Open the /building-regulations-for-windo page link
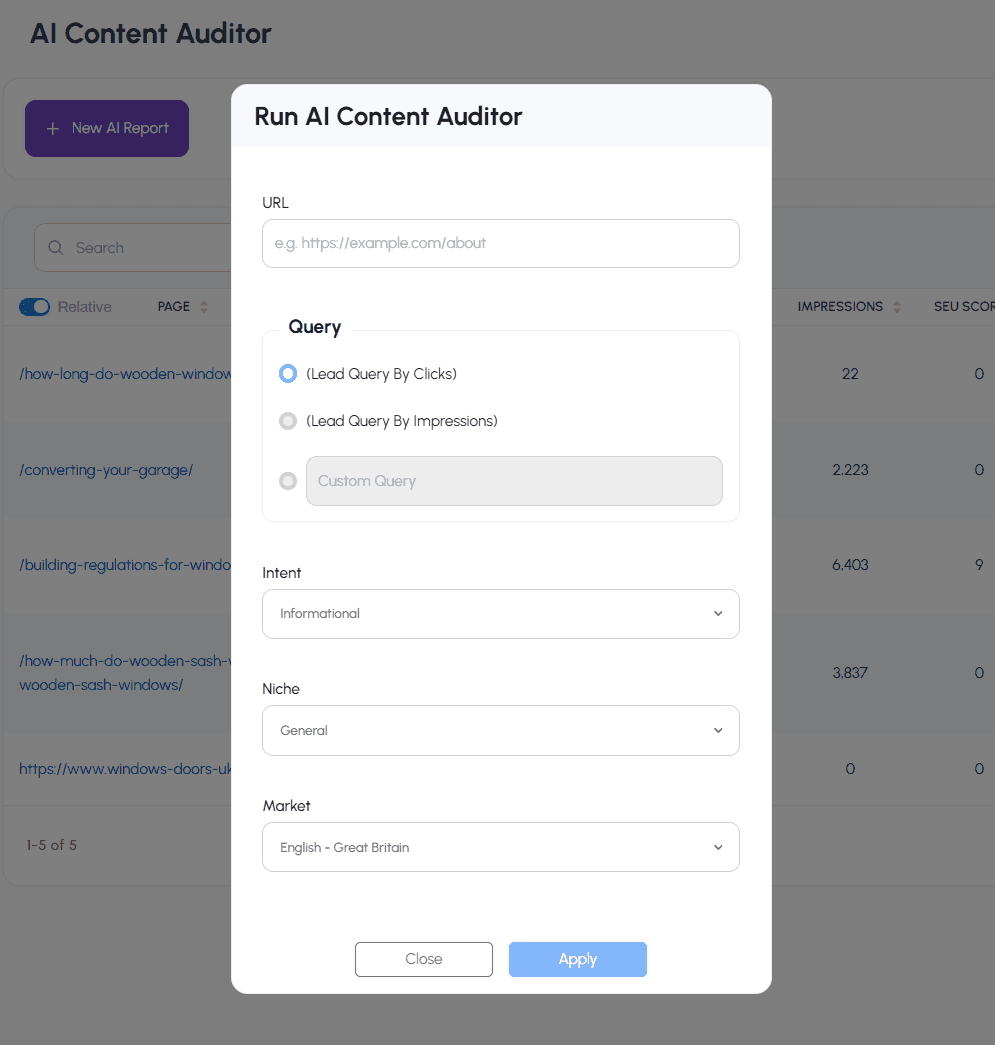Screen dimensions: 995x1045 click(125, 565)
